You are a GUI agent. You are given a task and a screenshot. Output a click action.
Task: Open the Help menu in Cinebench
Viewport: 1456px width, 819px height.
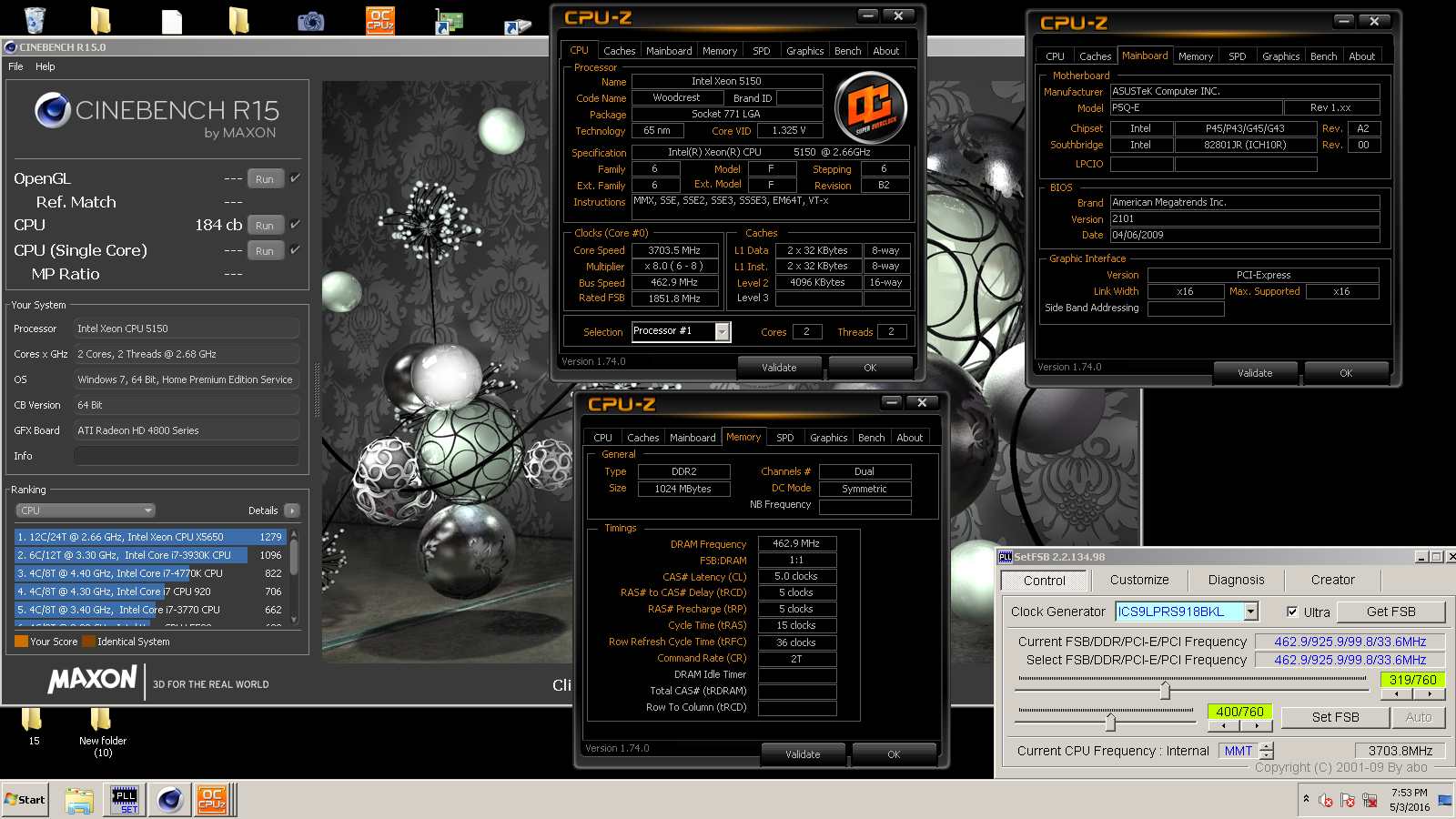[45, 66]
